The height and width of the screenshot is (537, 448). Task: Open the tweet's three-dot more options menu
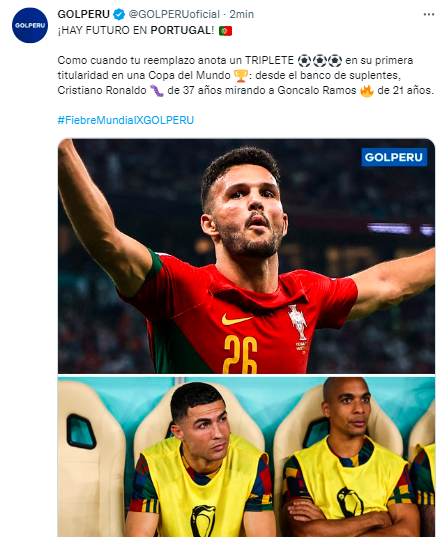429,15
